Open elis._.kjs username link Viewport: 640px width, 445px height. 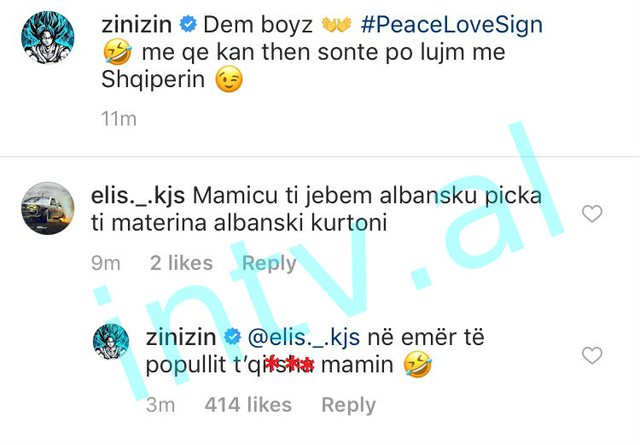click(138, 196)
